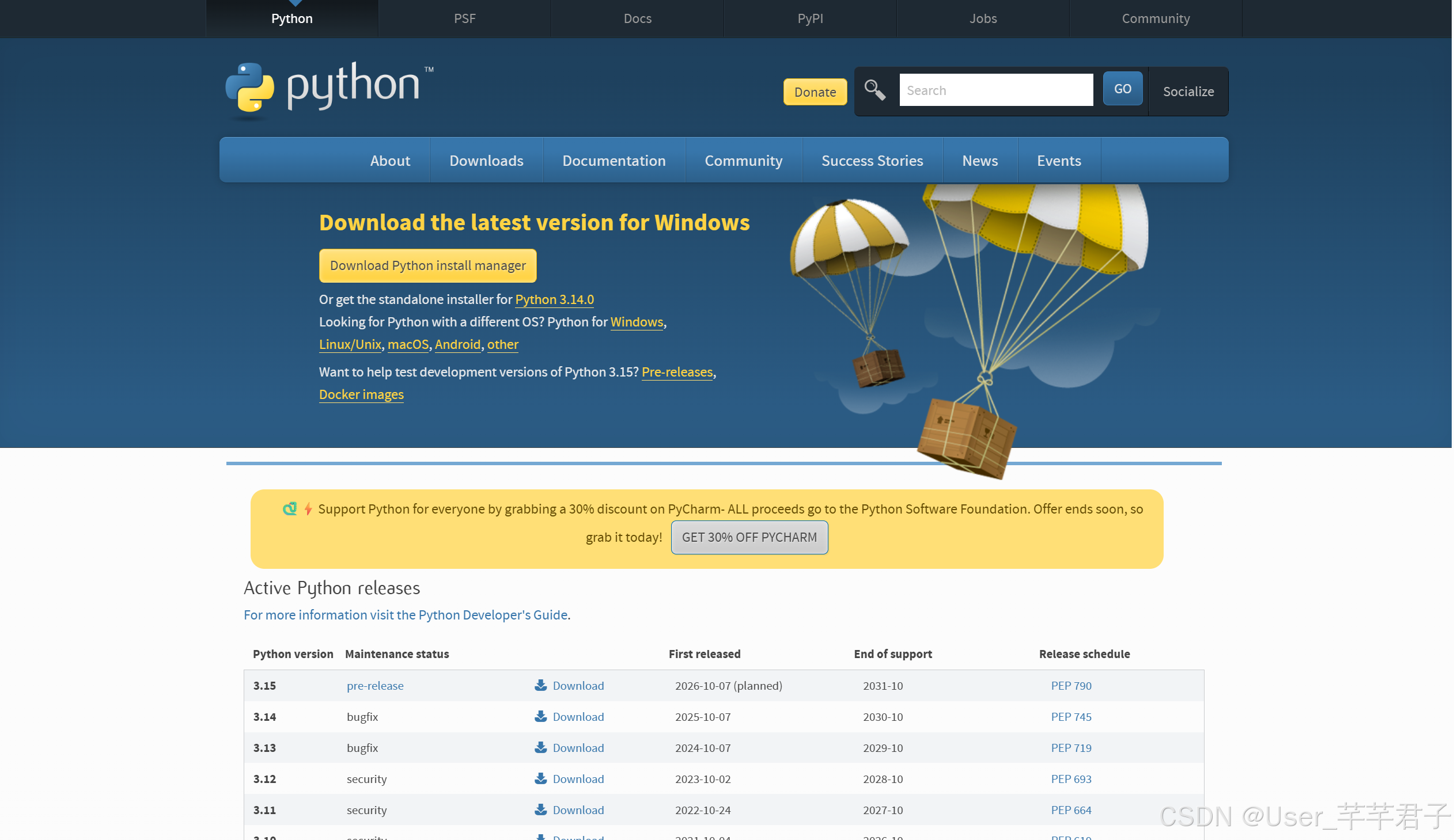
Task: Click the Donate button
Action: 815,92
